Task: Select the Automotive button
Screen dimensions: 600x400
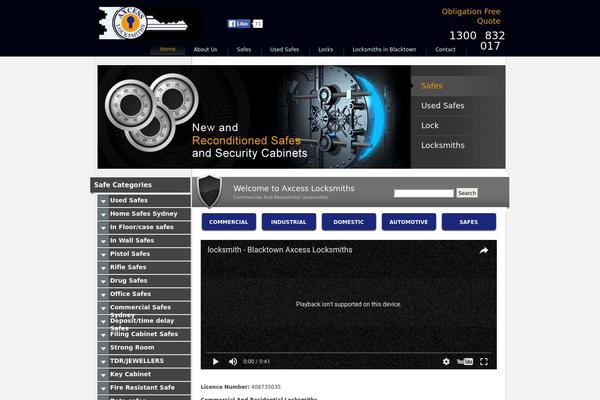Action: (409, 222)
